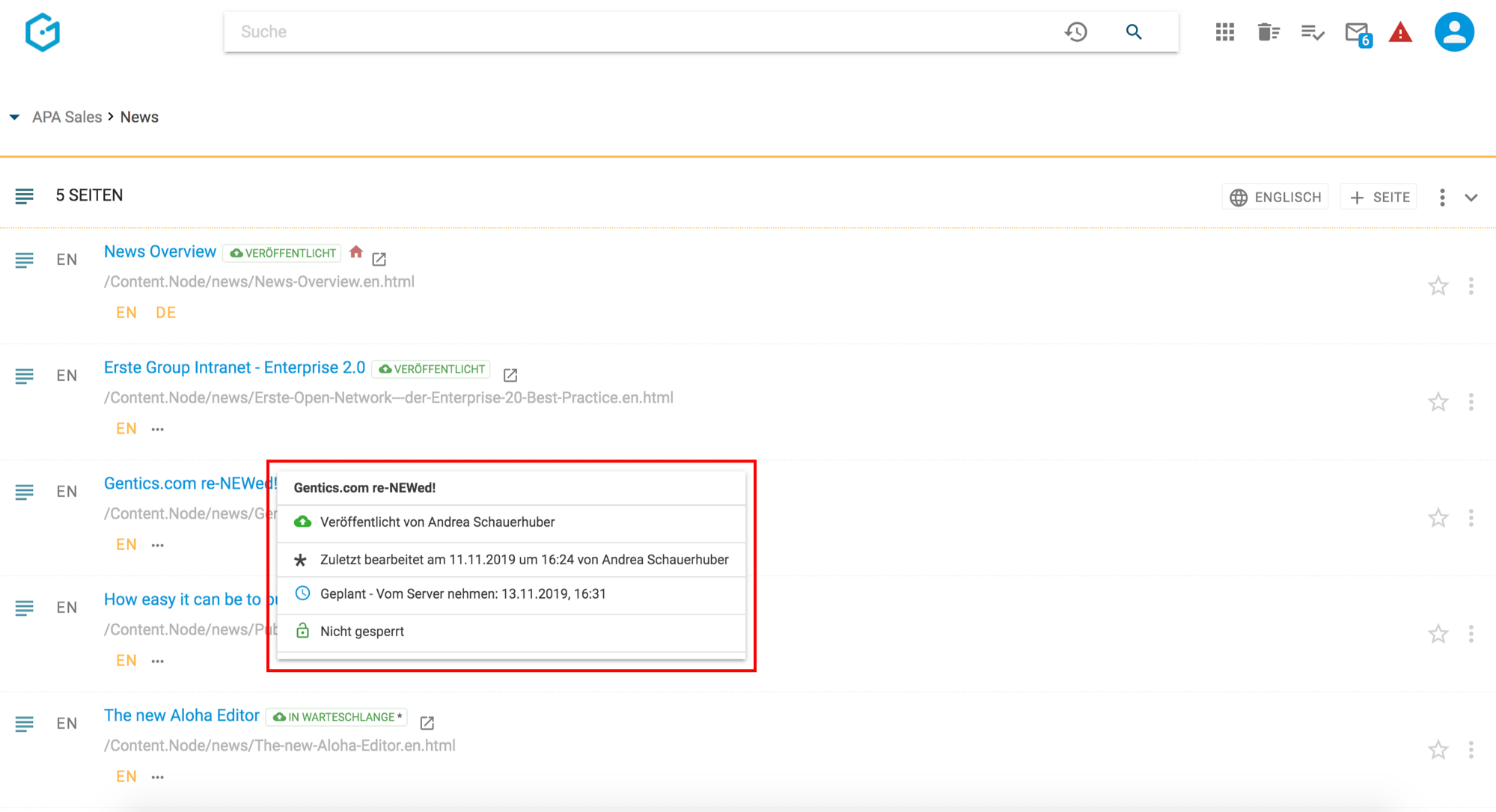Click the start page home icon on News Overview
This screenshot has width=1496, height=812.
(x=356, y=251)
